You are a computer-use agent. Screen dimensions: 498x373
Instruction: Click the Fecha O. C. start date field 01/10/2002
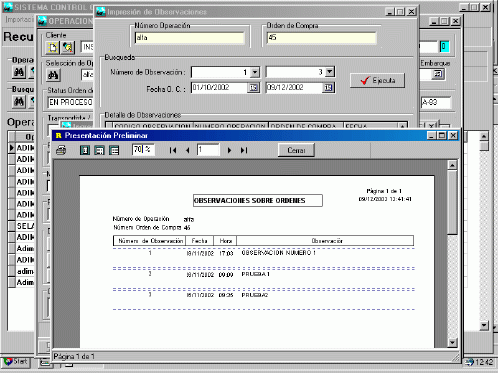[220, 88]
